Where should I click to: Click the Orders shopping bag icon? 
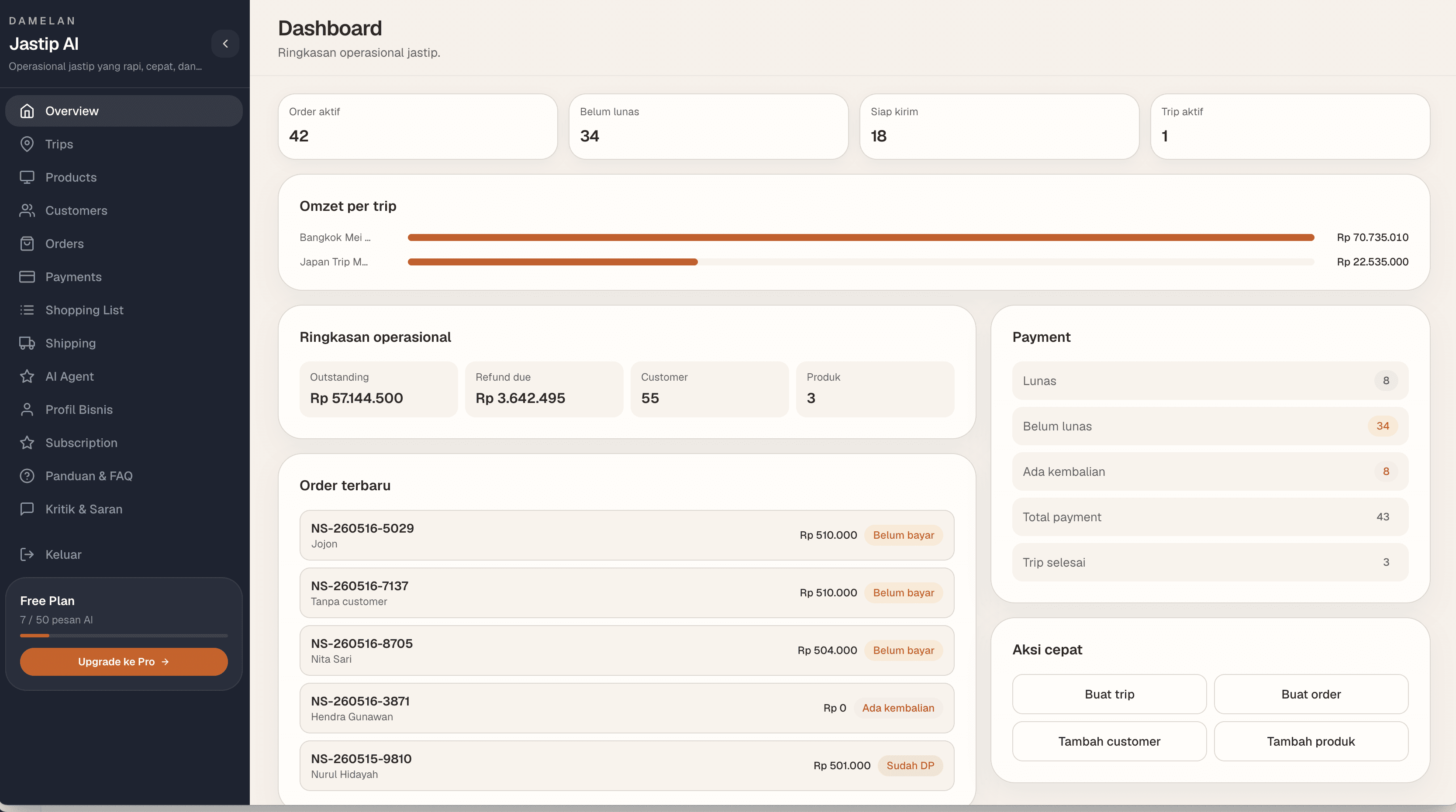click(27, 244)
